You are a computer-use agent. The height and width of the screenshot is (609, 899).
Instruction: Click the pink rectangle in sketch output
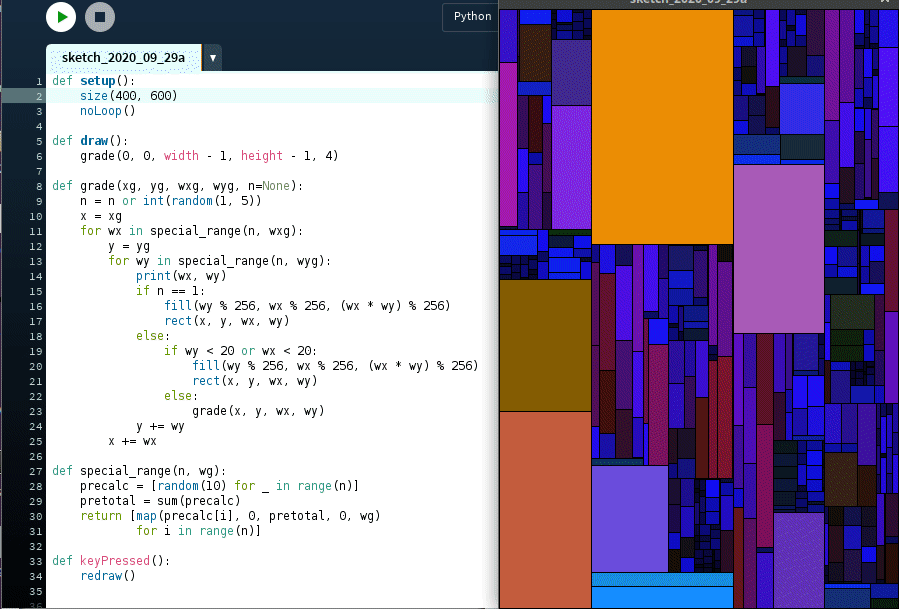(778, 248)
